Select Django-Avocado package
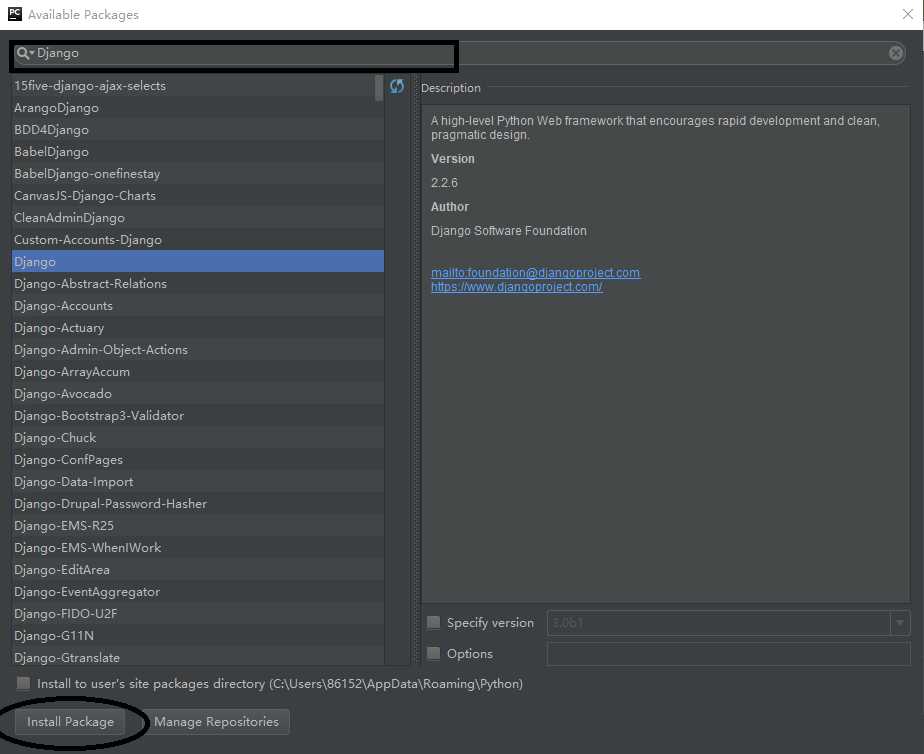This screenshot has height=754, width=924. 197,393
